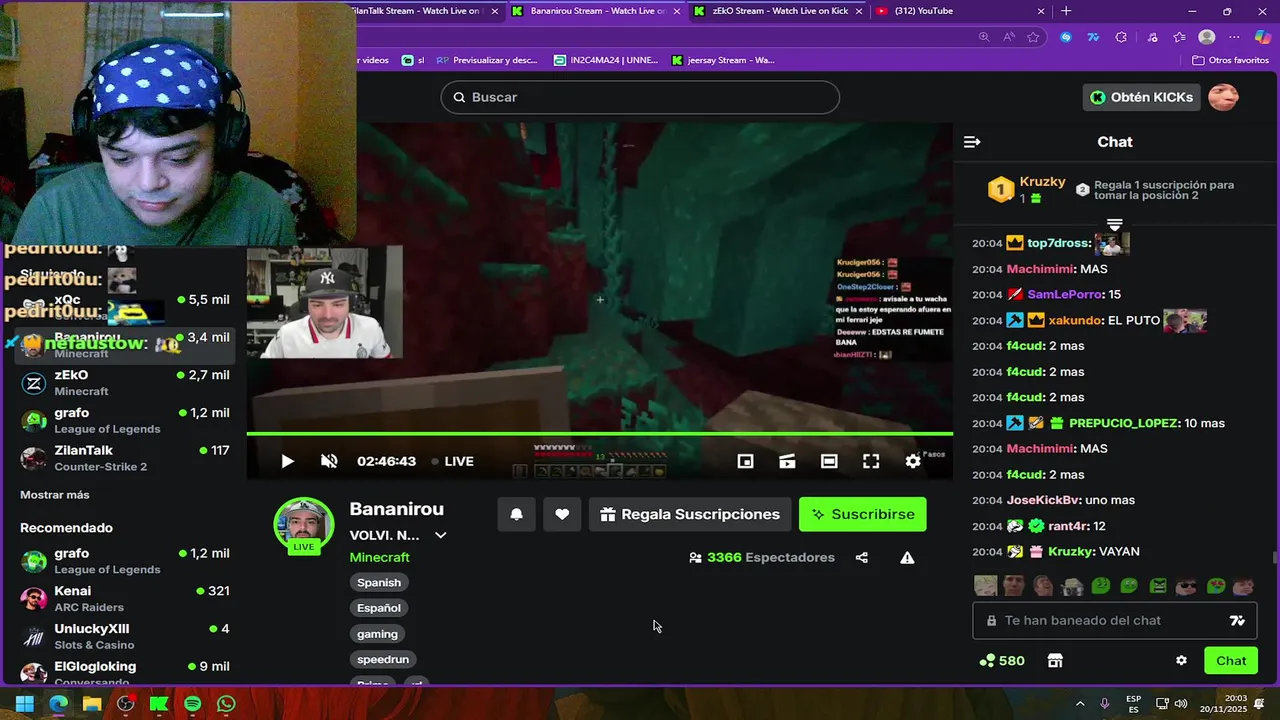
Task: Open chat settings gear icon
Action: coord(1181,661)
